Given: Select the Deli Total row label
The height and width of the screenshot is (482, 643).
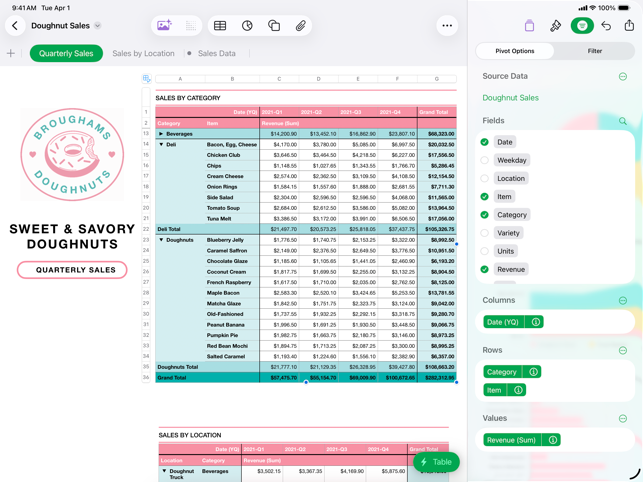Looking at the screenshot, I should coord(169,229).
